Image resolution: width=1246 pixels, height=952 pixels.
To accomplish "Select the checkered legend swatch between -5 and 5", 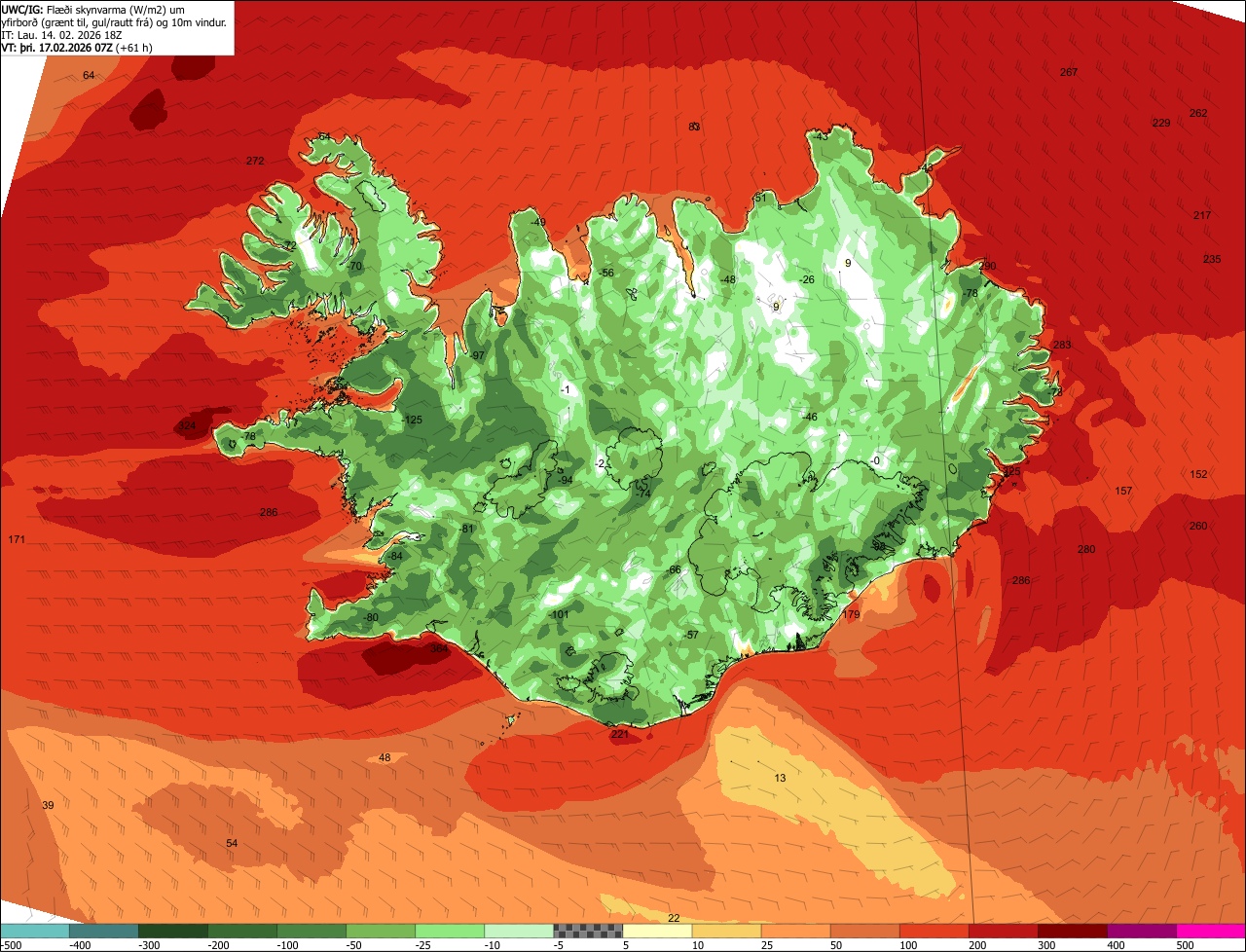I will click(x=588, y=931).
